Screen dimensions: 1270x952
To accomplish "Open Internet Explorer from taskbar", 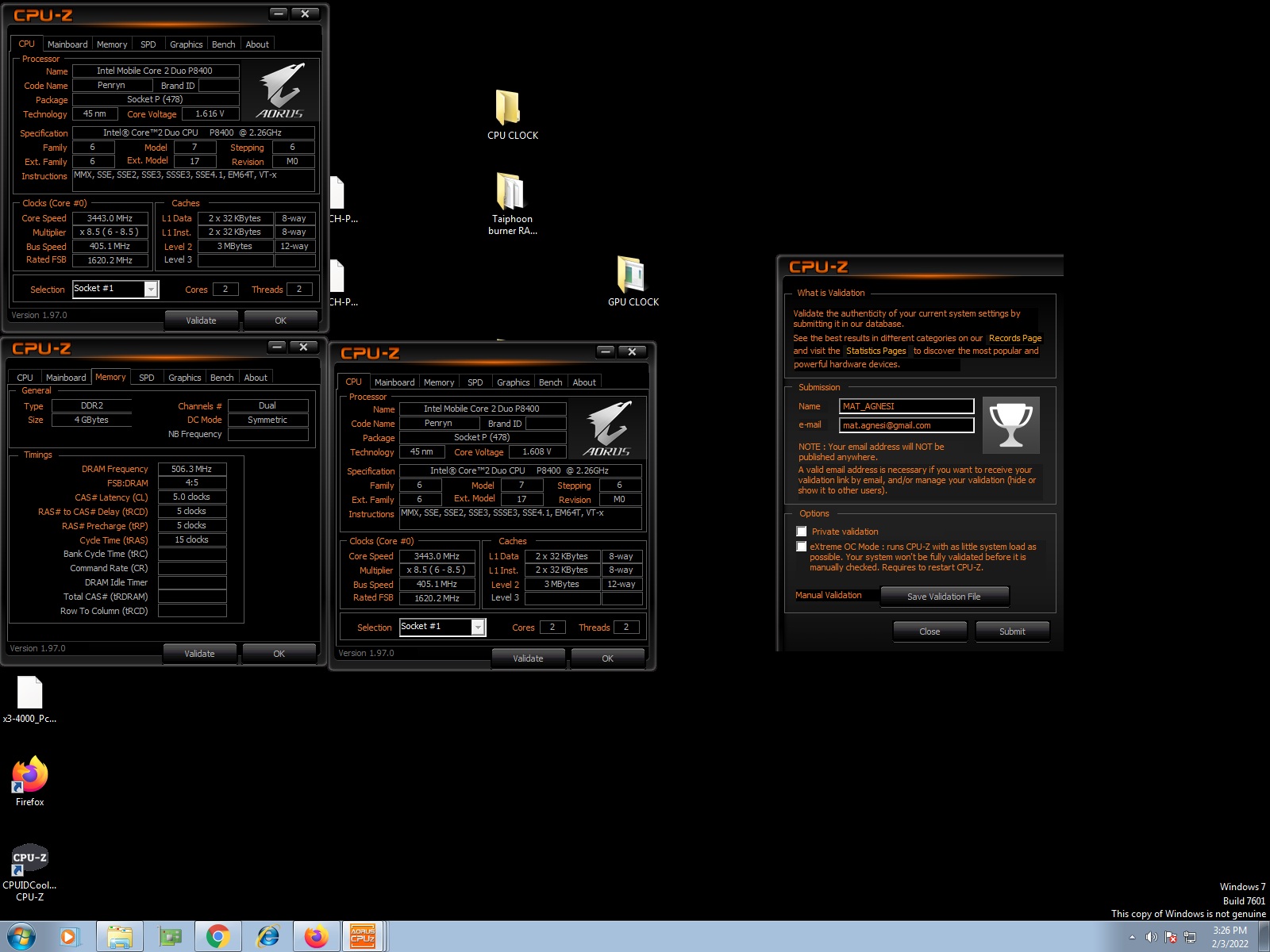I will coord(267,937).
